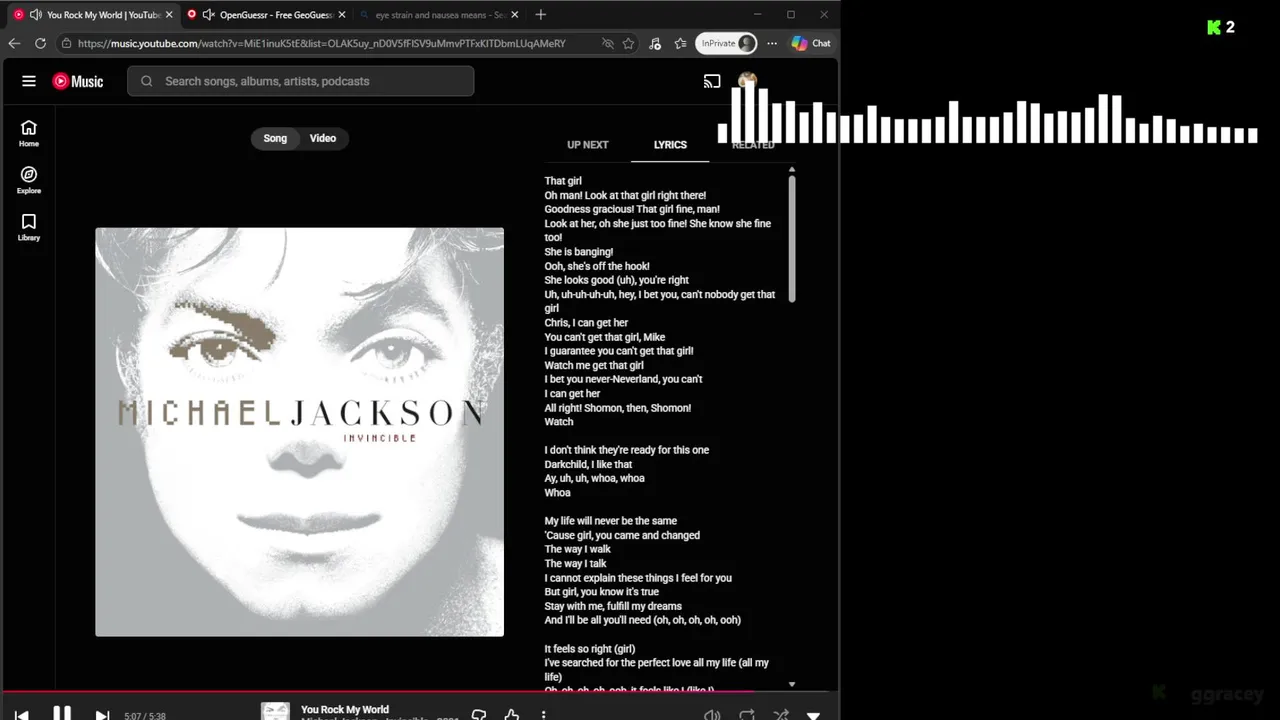Screen dimensions: 1280x720
Task: Click the Cast to device icon
Action: click(x=712, y=81)
